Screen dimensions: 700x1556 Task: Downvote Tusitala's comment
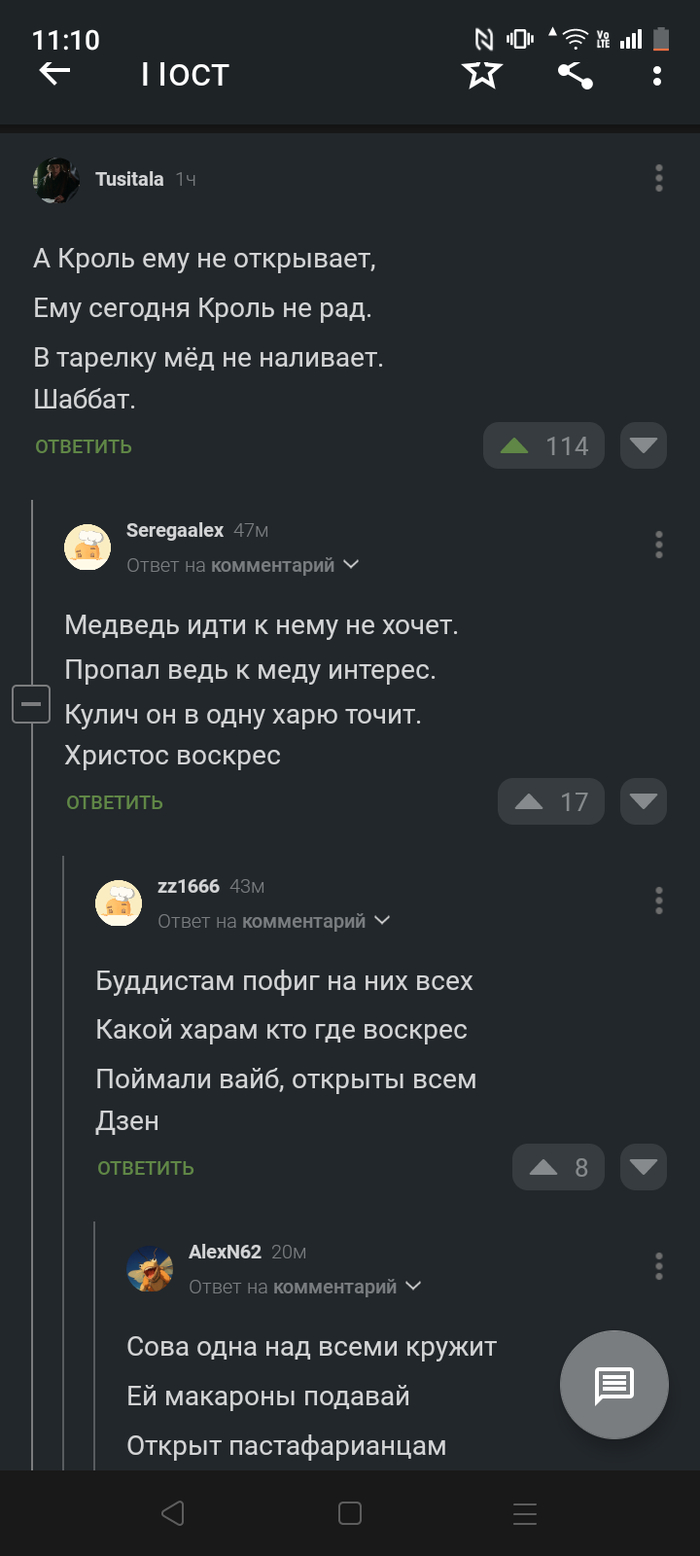643,446
